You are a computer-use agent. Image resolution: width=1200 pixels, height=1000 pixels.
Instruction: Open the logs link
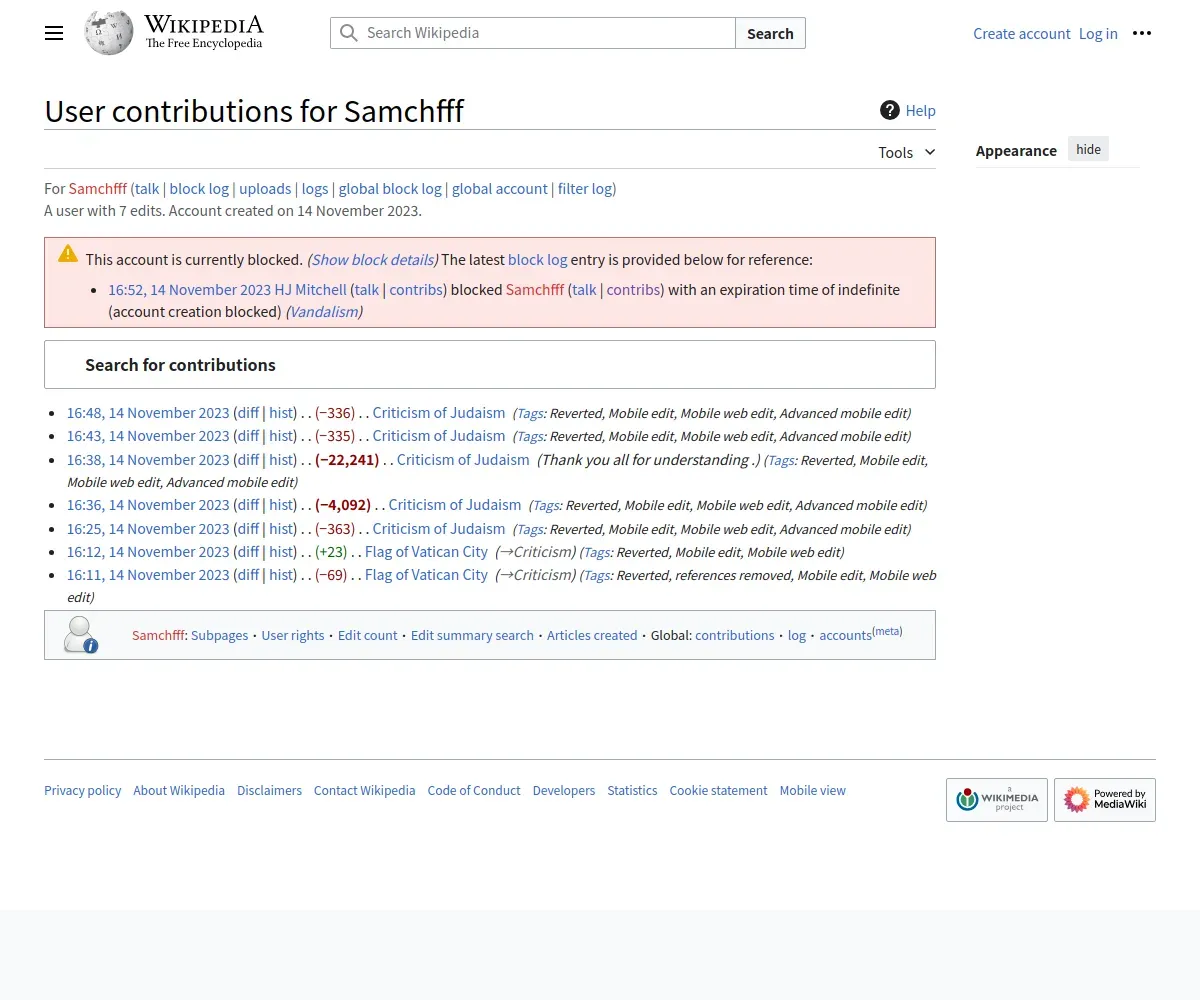pyautogui.click(x=315, y=188)
